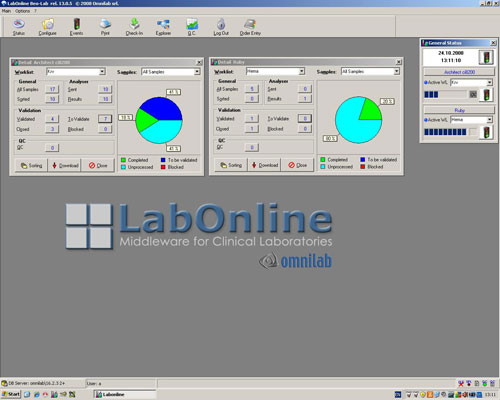Toggle Active WL radio for Ruby
The image size is (500, 400).
pyautogui.click(x=426, y=120)
